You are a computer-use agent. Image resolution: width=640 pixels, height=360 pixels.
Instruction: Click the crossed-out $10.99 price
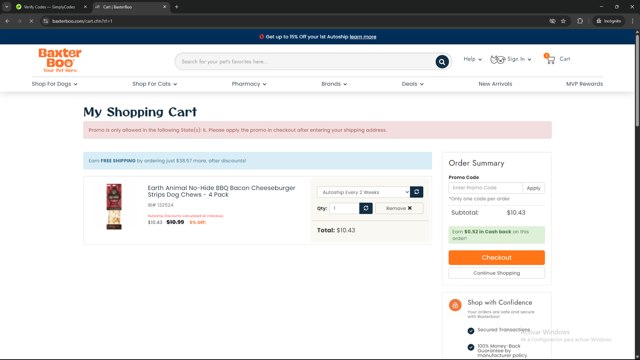(175, 222)
